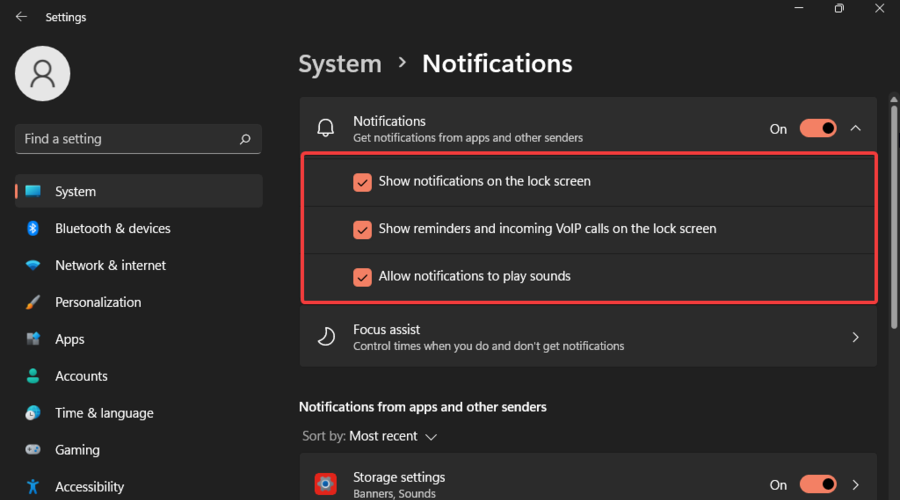Open Bluetooth & devices settings
The height and width of the screenshot is (500, 900).
pos(112,228)
